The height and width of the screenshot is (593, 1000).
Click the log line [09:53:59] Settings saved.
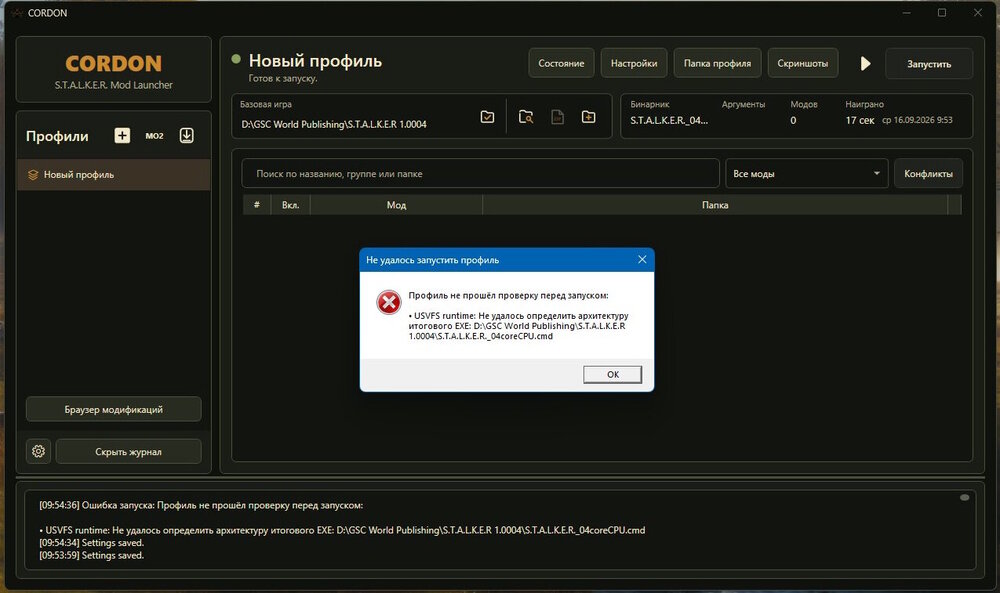pos(92,555)
